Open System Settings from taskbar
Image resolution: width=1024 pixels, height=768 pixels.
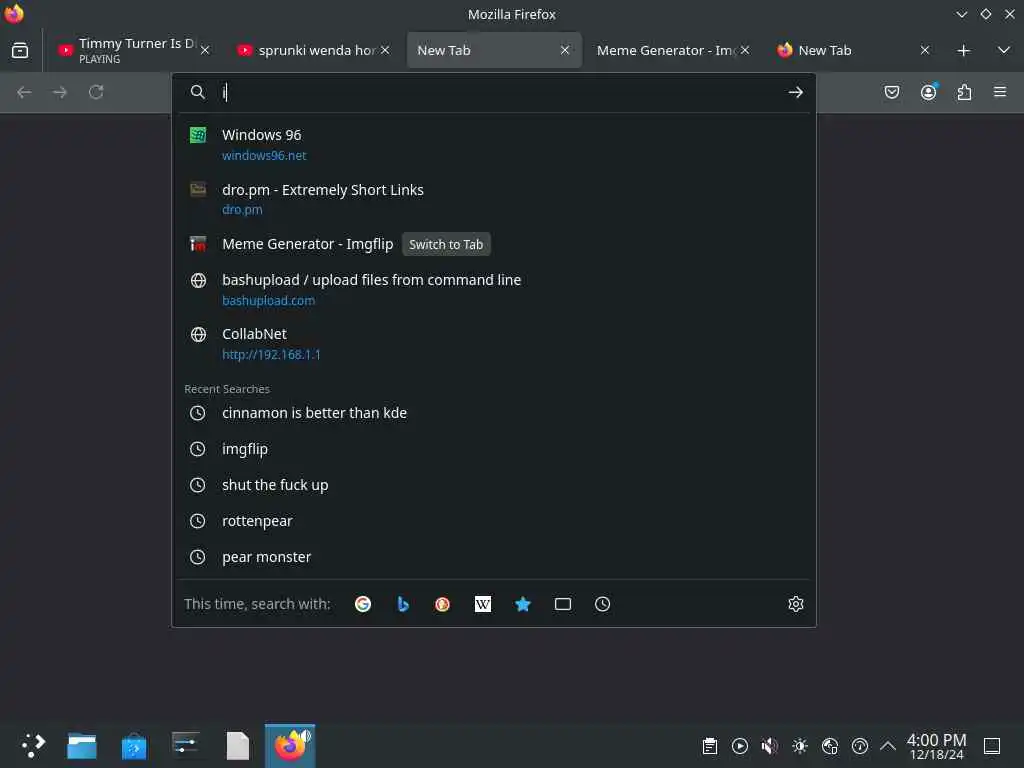click(186, 745)
